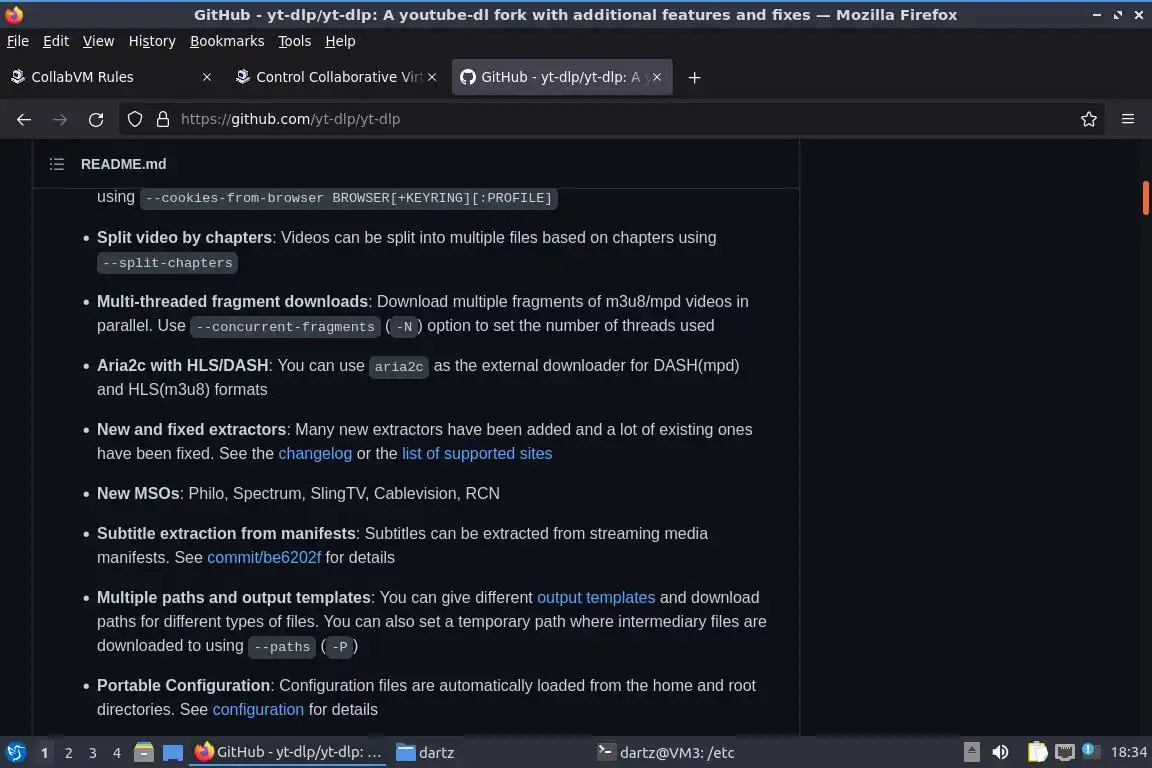Launch the file manager from the quick launch
The height and width of the screenshot is (768, 1152).
[144, 753]
